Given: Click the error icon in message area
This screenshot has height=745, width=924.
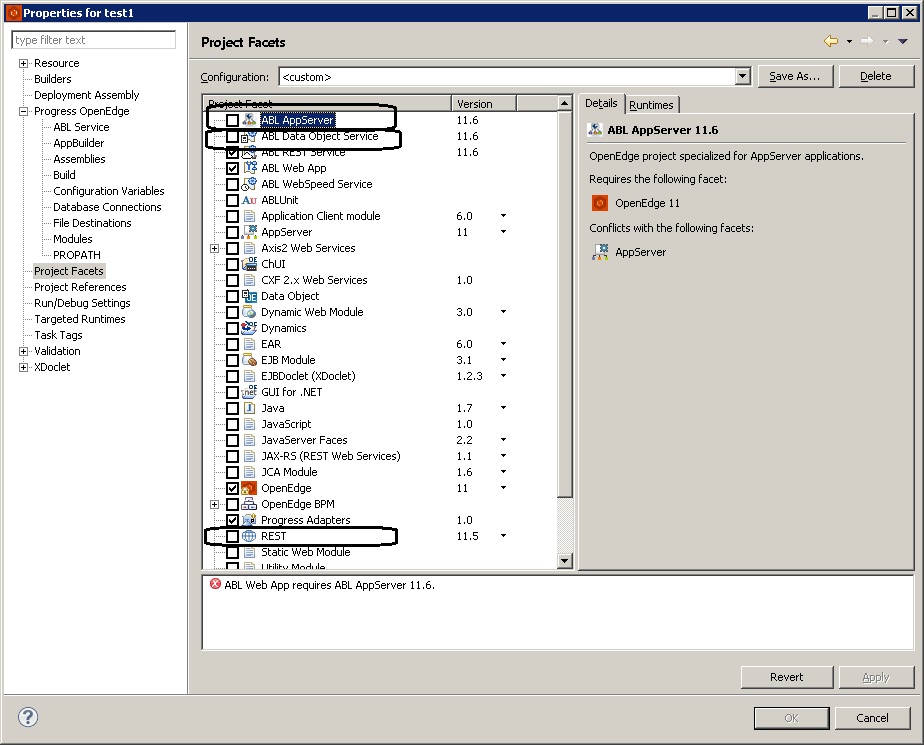Looking at the screenshot, I should pyautogui.click(x=215, y=584).
